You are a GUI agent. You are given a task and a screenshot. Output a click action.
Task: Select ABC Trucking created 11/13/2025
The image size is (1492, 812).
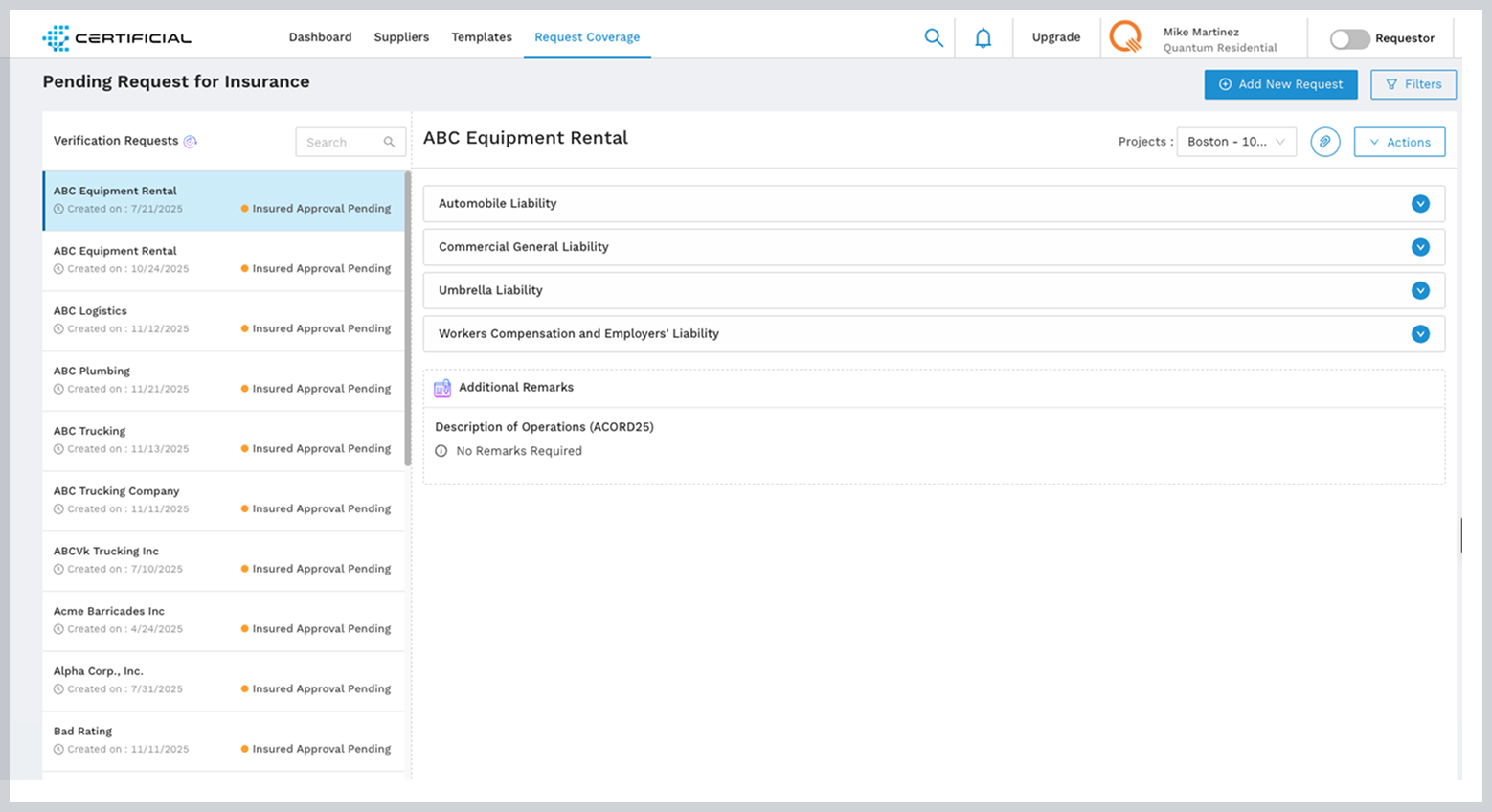[x=223, y=440]
